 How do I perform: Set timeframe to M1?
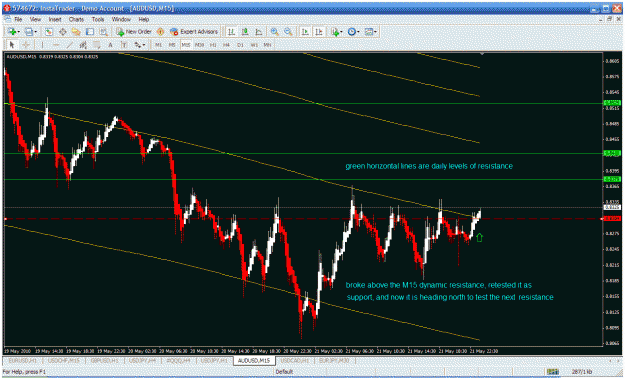[x=159, y=45]
